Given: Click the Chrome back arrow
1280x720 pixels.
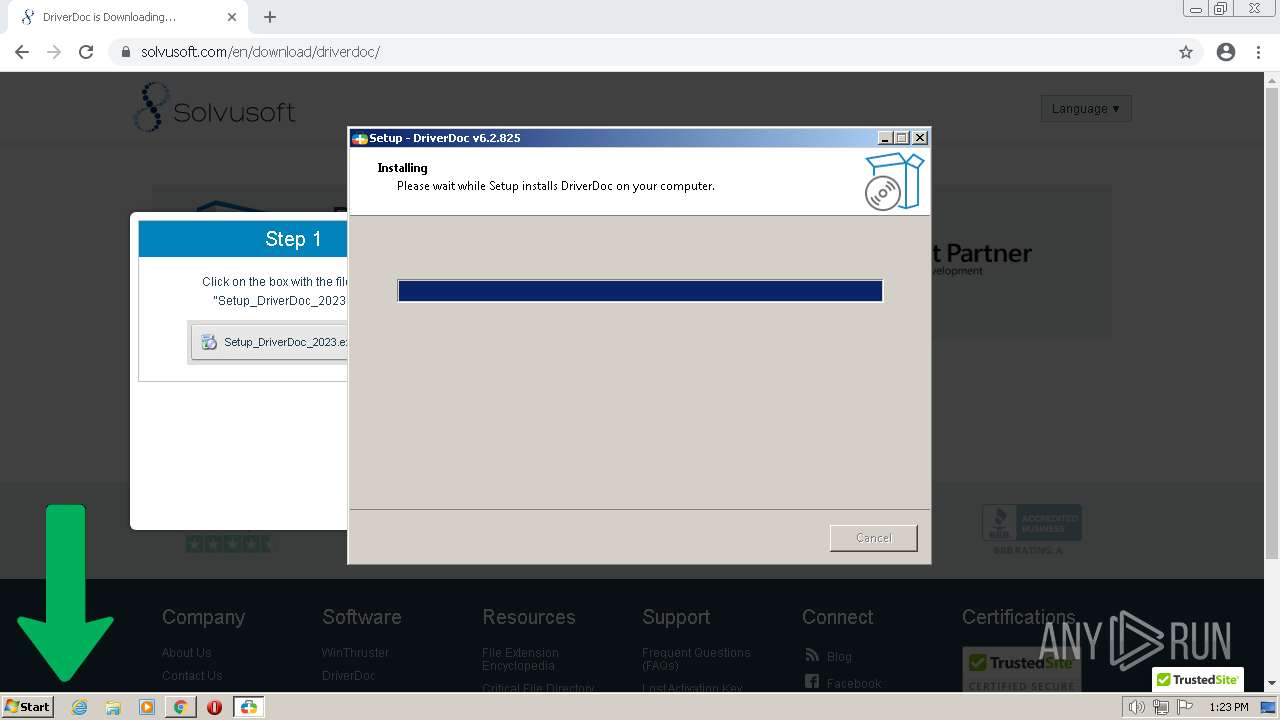Looking at the screenshot, I should pos(22,52).
